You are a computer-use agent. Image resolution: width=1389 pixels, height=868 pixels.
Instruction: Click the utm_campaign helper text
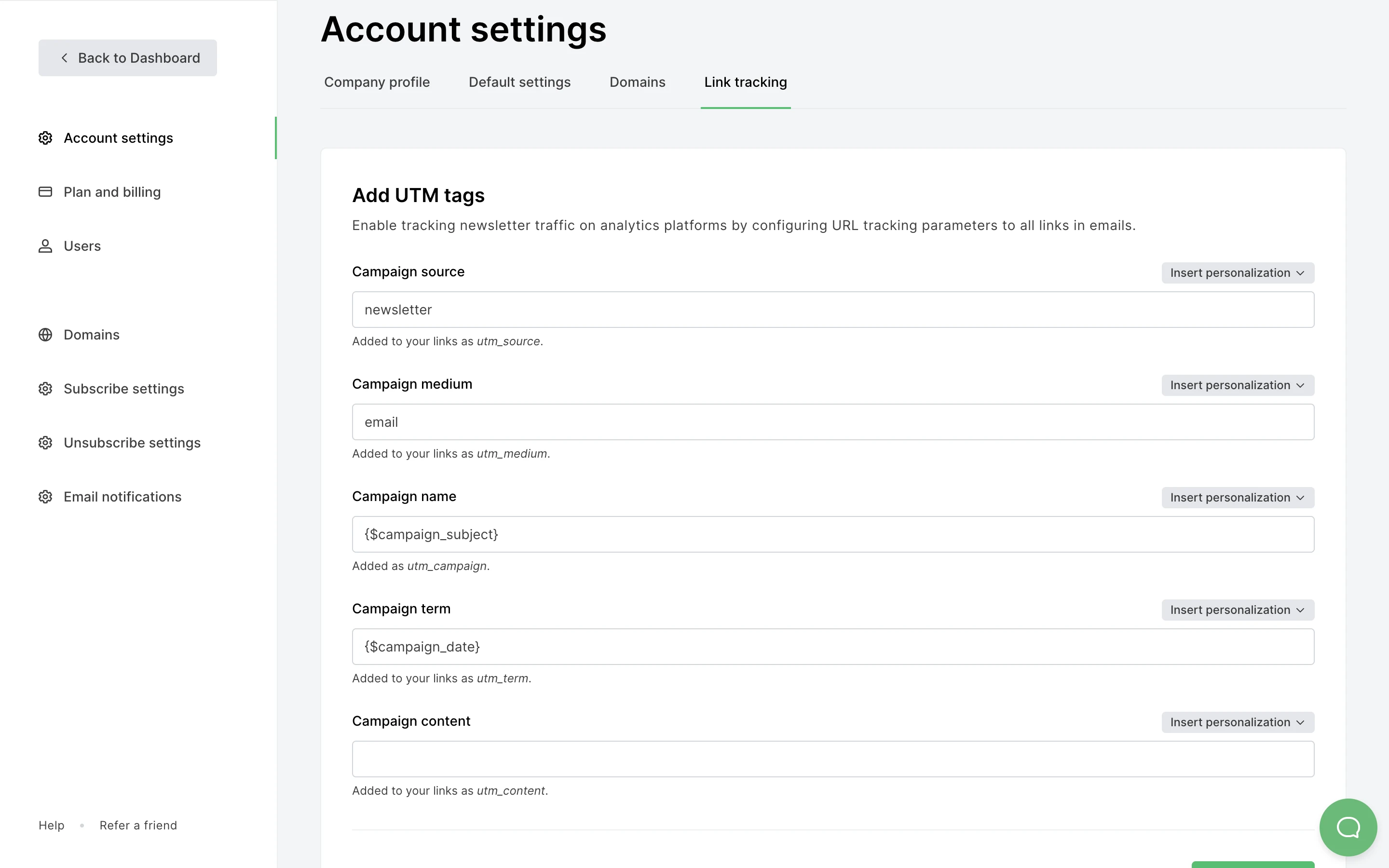click(421, 566)
